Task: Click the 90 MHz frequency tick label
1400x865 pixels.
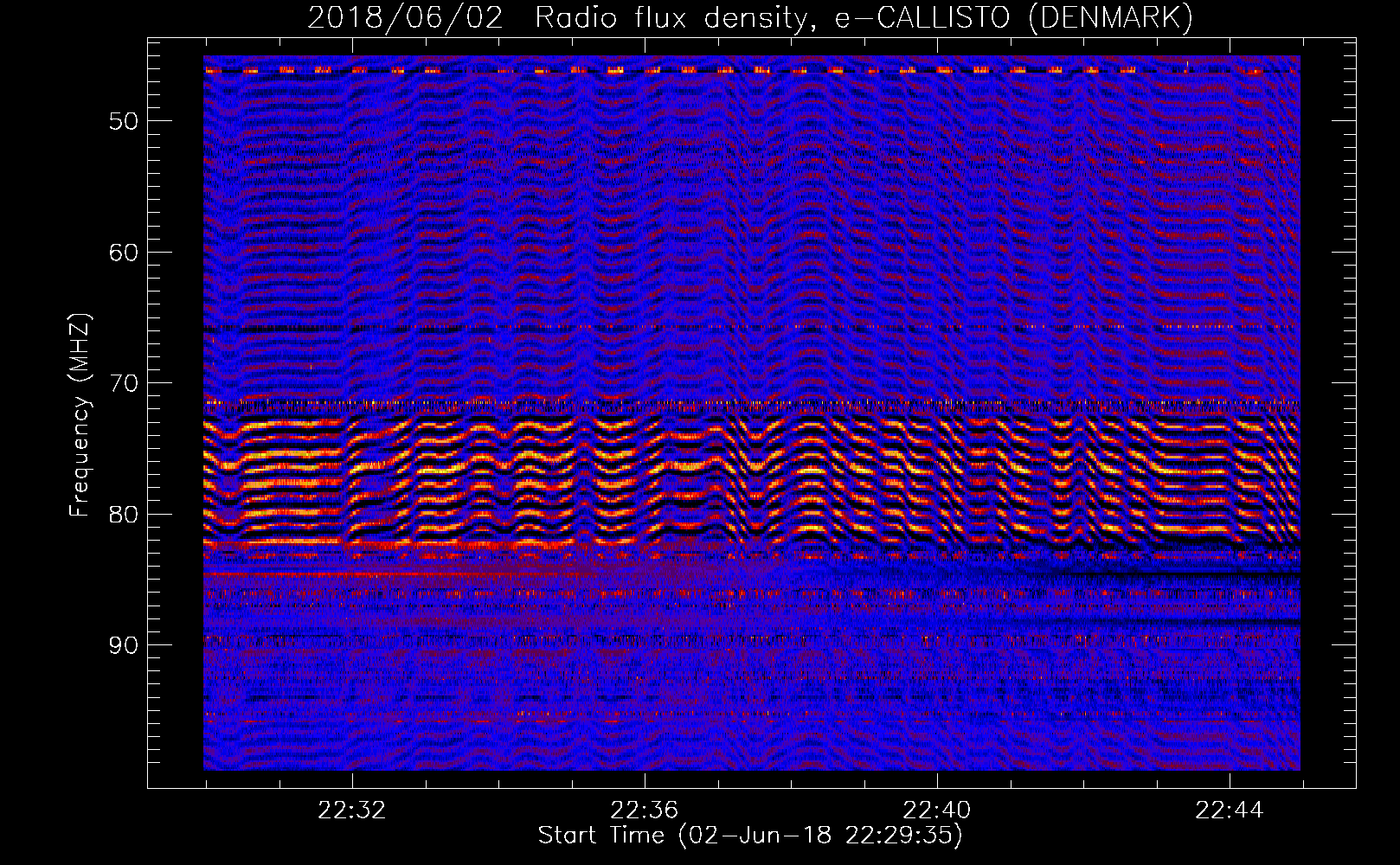Action: coord(123,645)
